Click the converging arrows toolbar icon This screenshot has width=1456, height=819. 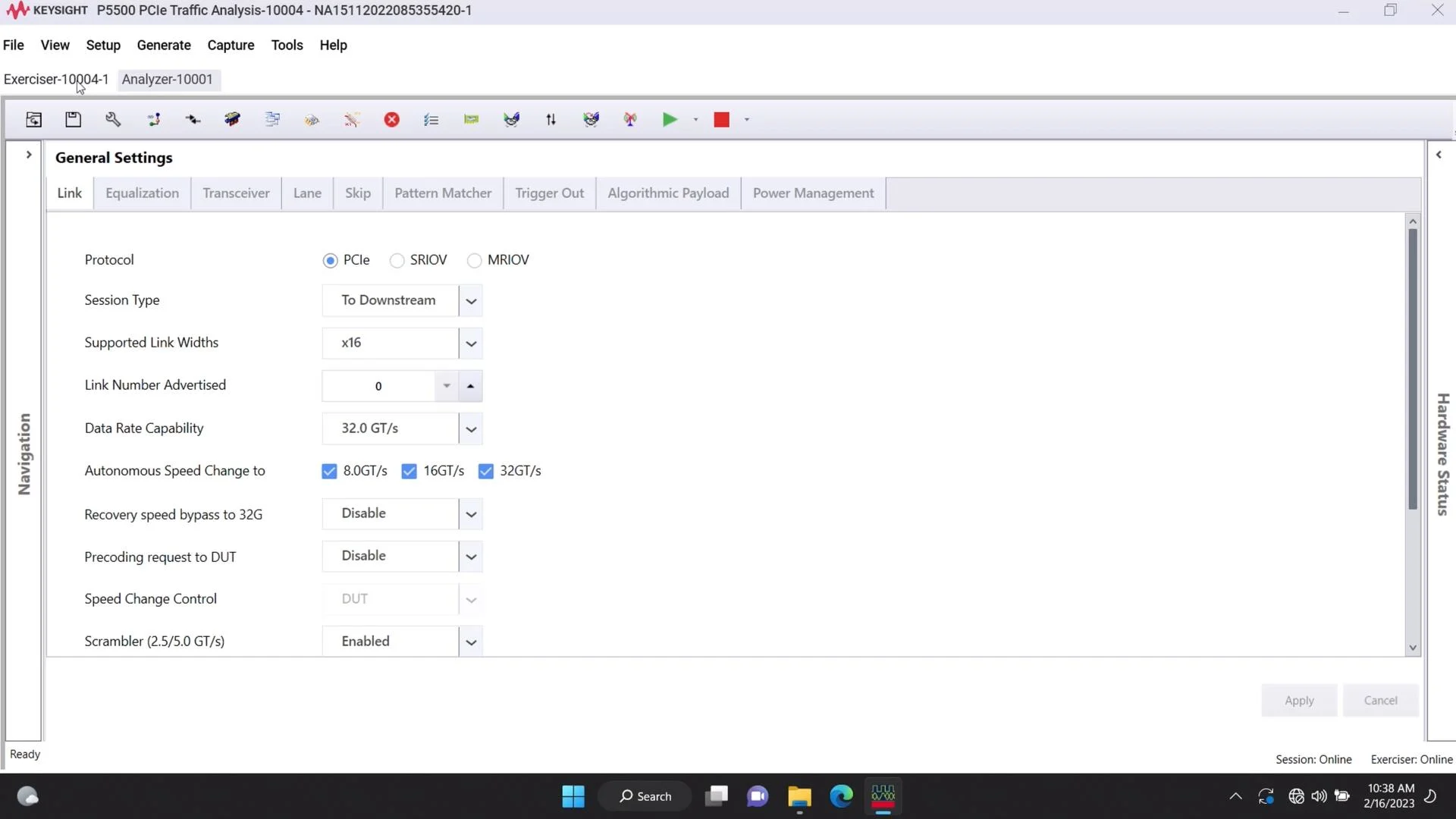point(193,119)
